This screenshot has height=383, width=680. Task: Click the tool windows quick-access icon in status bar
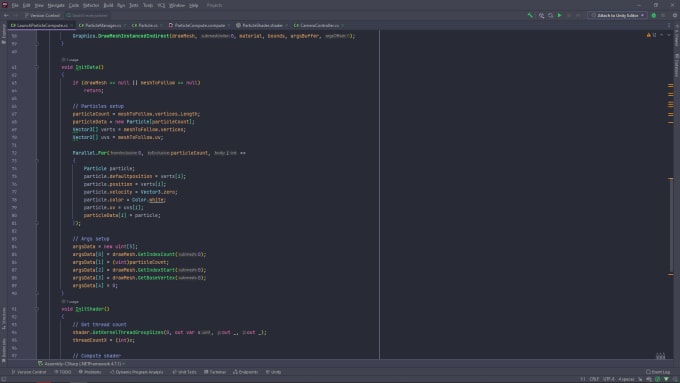coord(3,379)
